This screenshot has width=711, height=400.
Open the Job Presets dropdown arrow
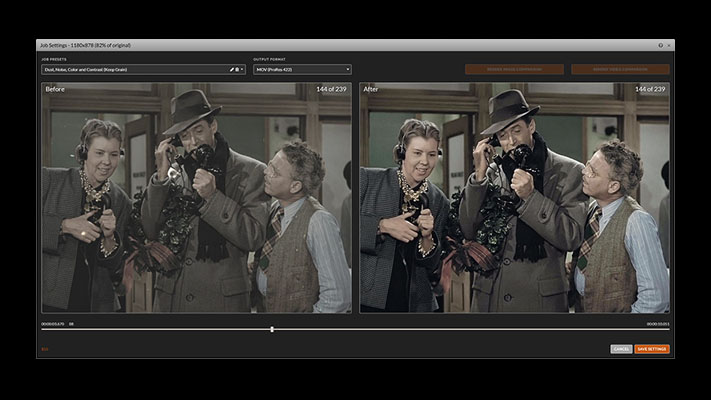242,69
